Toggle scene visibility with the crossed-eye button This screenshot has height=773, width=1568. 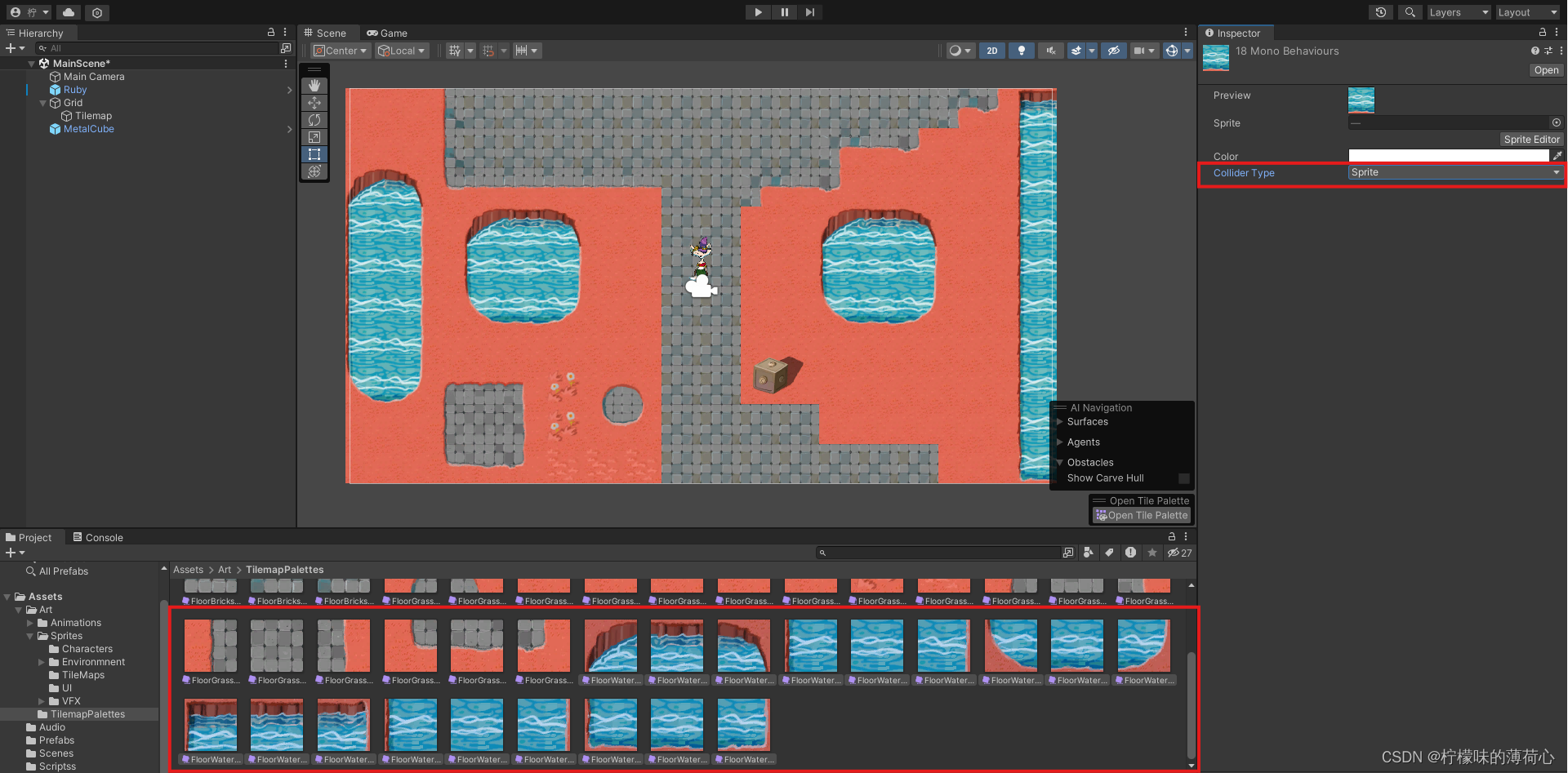point(1114,51)
